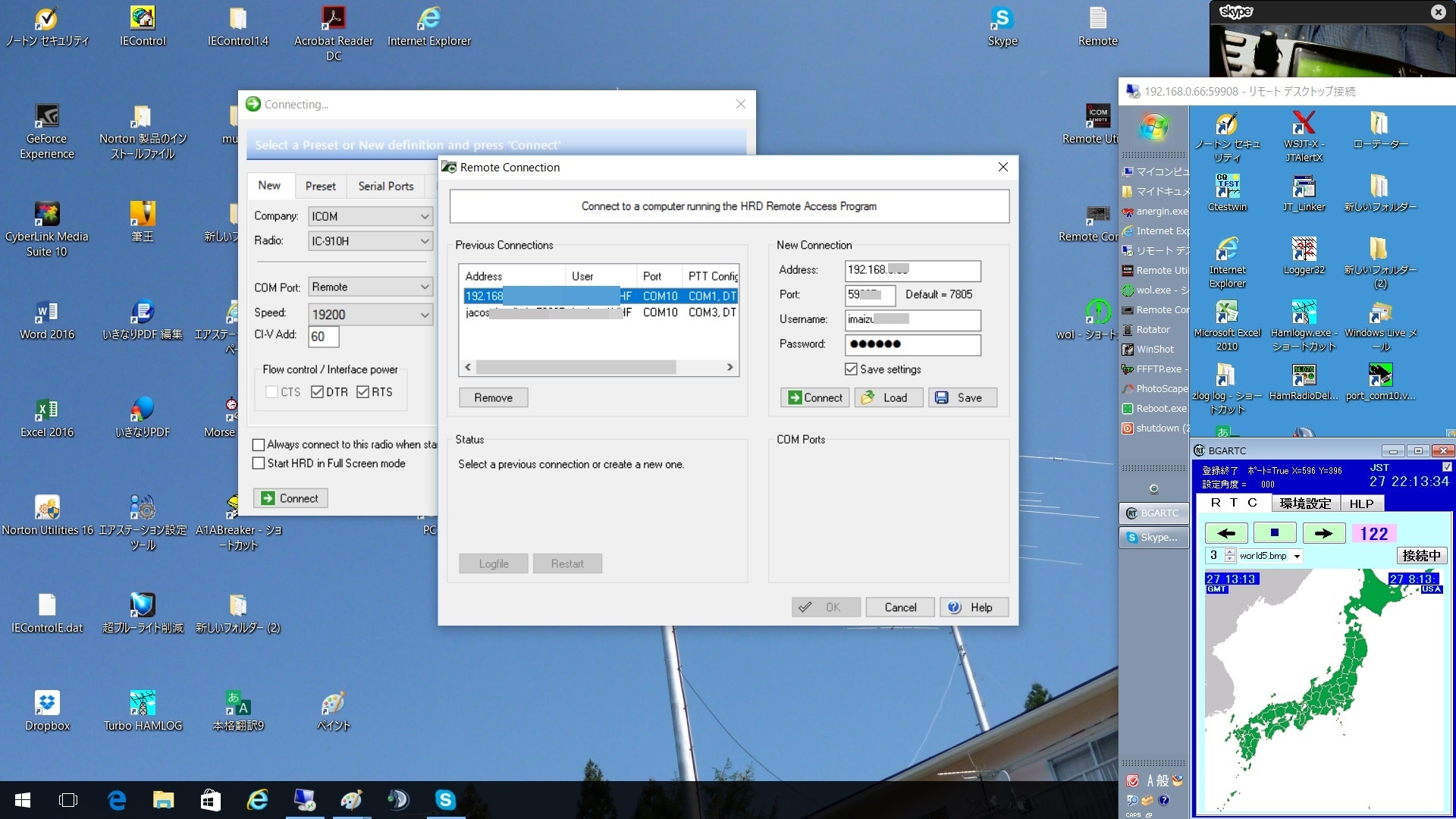Open the WSJT-X JTAlertX shortcut
The width and height of the screenshot is (1456, 819).
[x=1304, y=124]
